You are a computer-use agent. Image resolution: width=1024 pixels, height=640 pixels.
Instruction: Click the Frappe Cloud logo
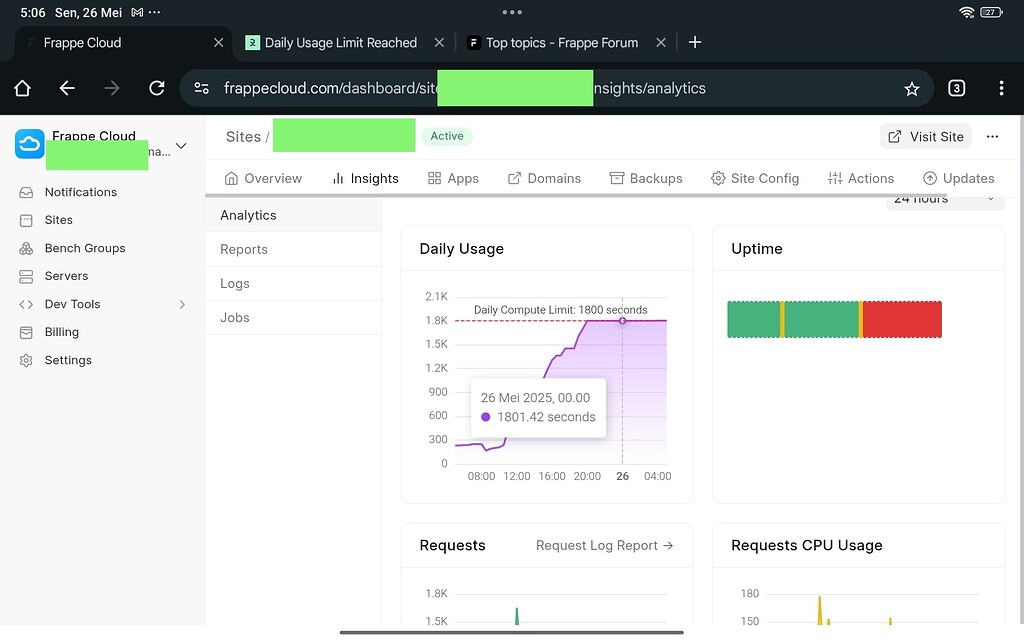point(29,143)
